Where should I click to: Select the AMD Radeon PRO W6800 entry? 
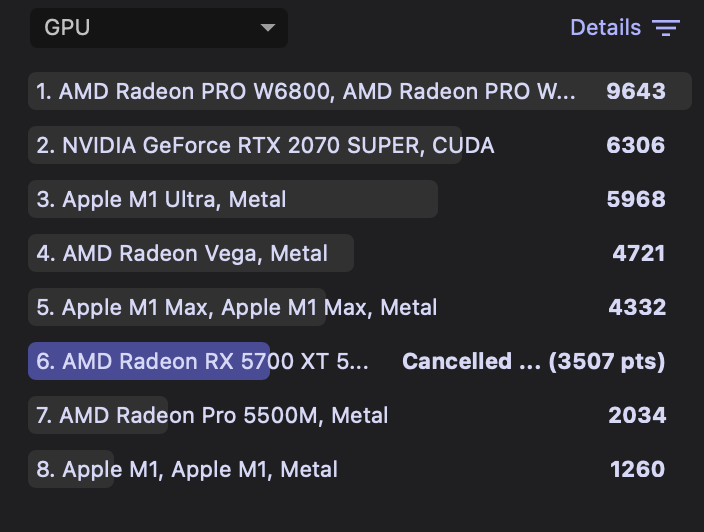(306, 91)
